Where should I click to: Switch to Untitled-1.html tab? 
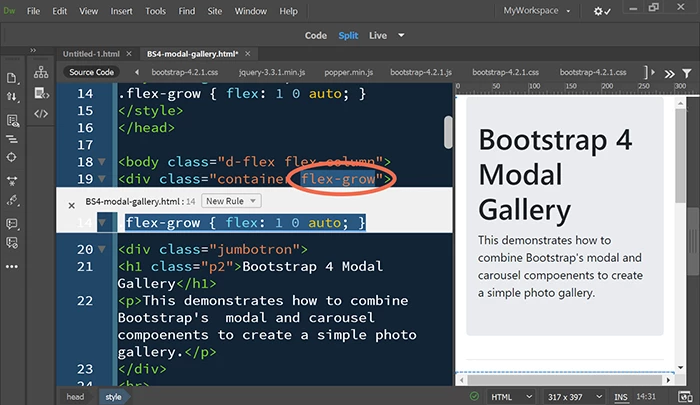91,54
